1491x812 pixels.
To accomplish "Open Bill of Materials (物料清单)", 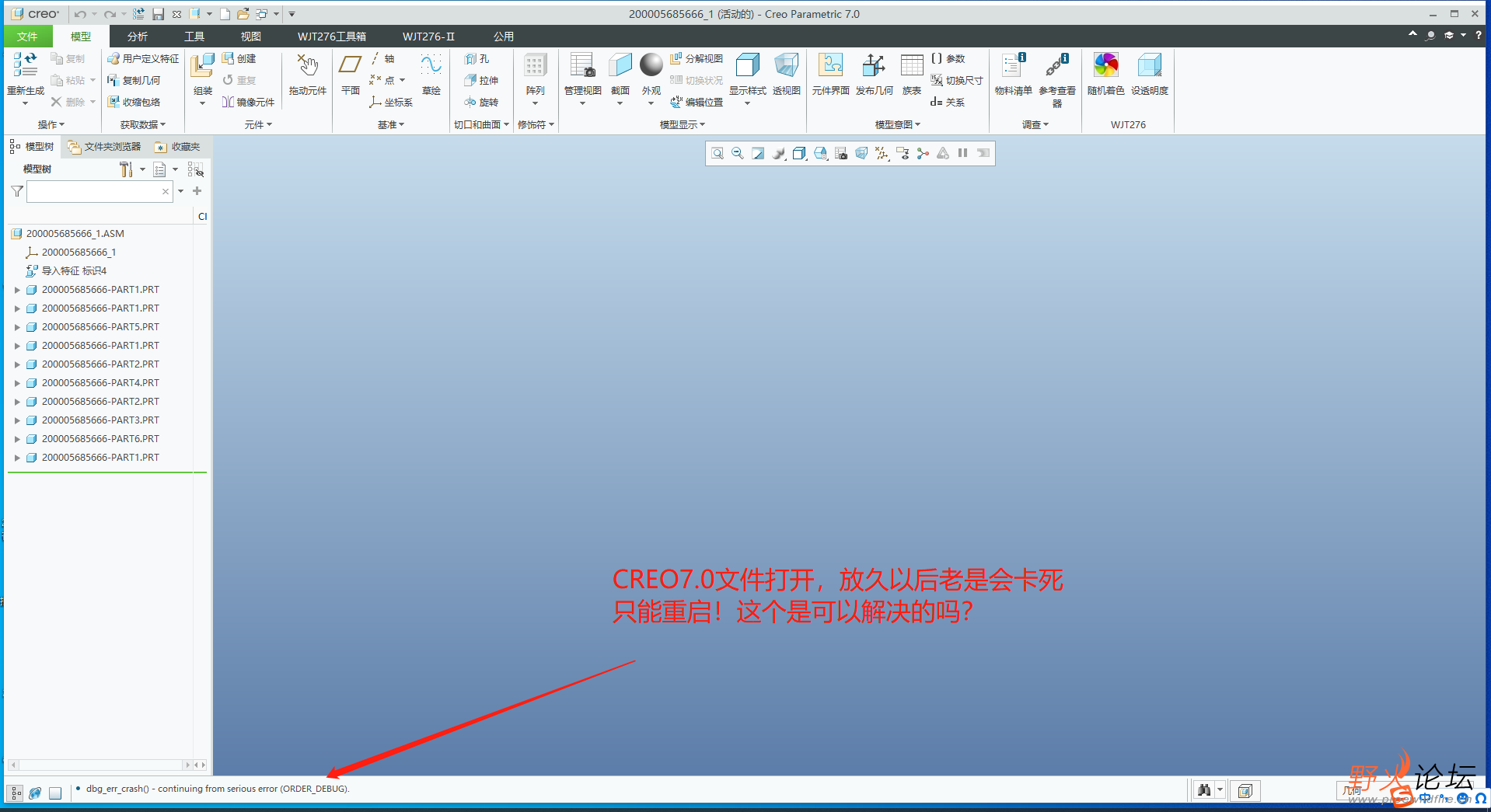I will [1013, 74].
